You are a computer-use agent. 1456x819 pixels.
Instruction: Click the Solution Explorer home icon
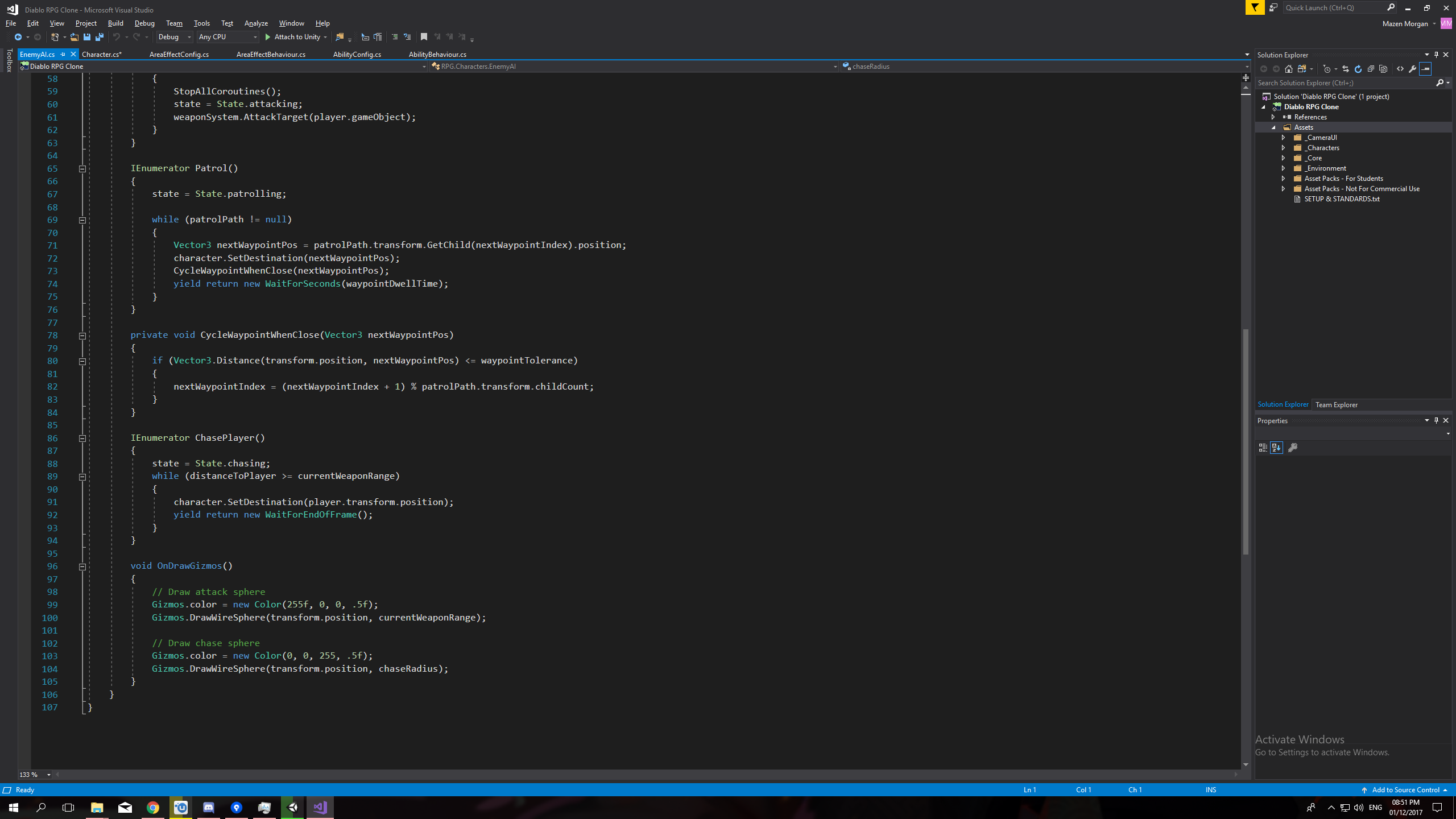point(1289,69)
